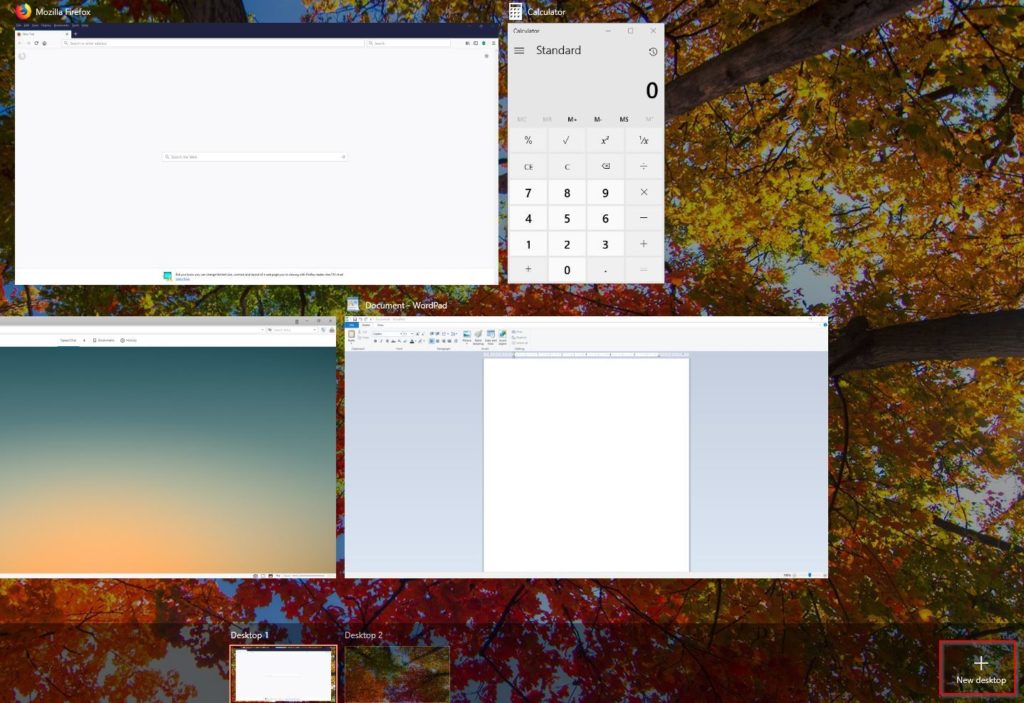
Task: Click the 1 key in Calculator
Action: [528, 244]
